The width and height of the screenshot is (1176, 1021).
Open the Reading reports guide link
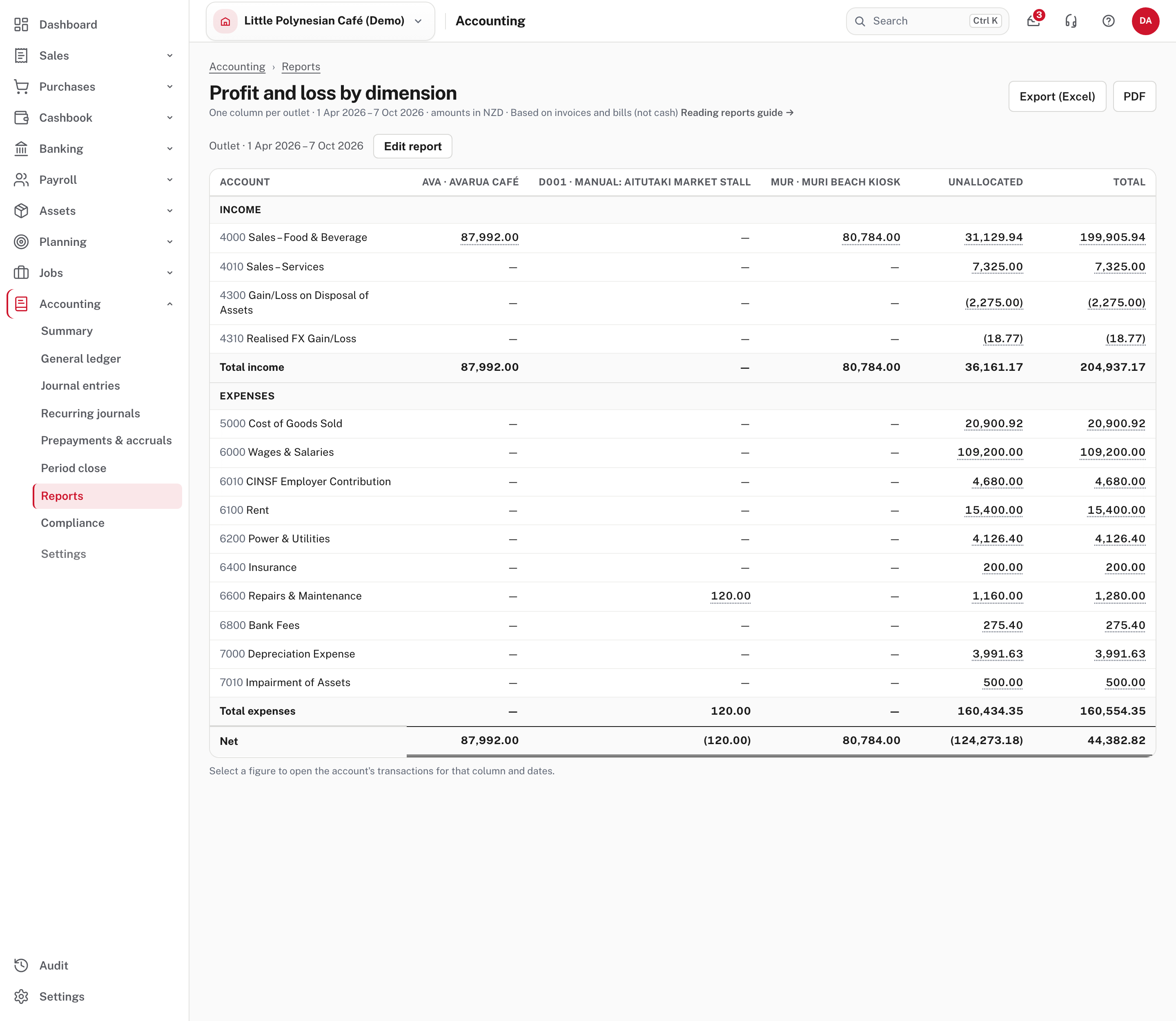[737, 113]
